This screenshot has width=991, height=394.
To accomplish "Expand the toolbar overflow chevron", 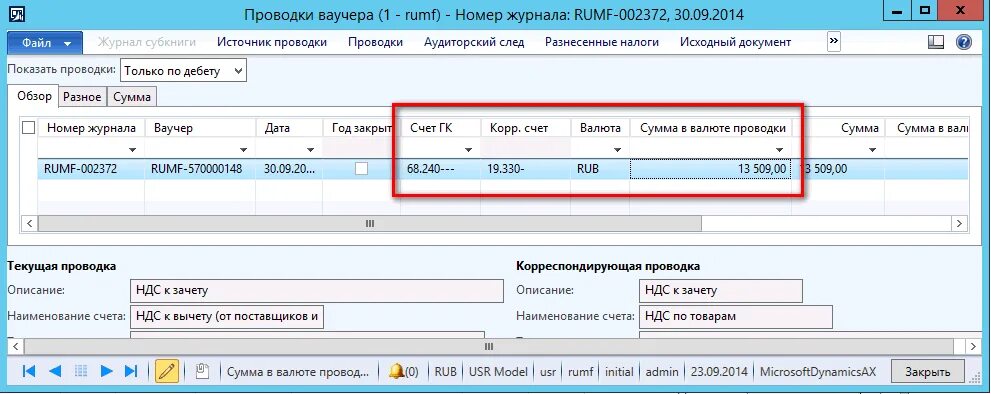I will coord(834,42).
